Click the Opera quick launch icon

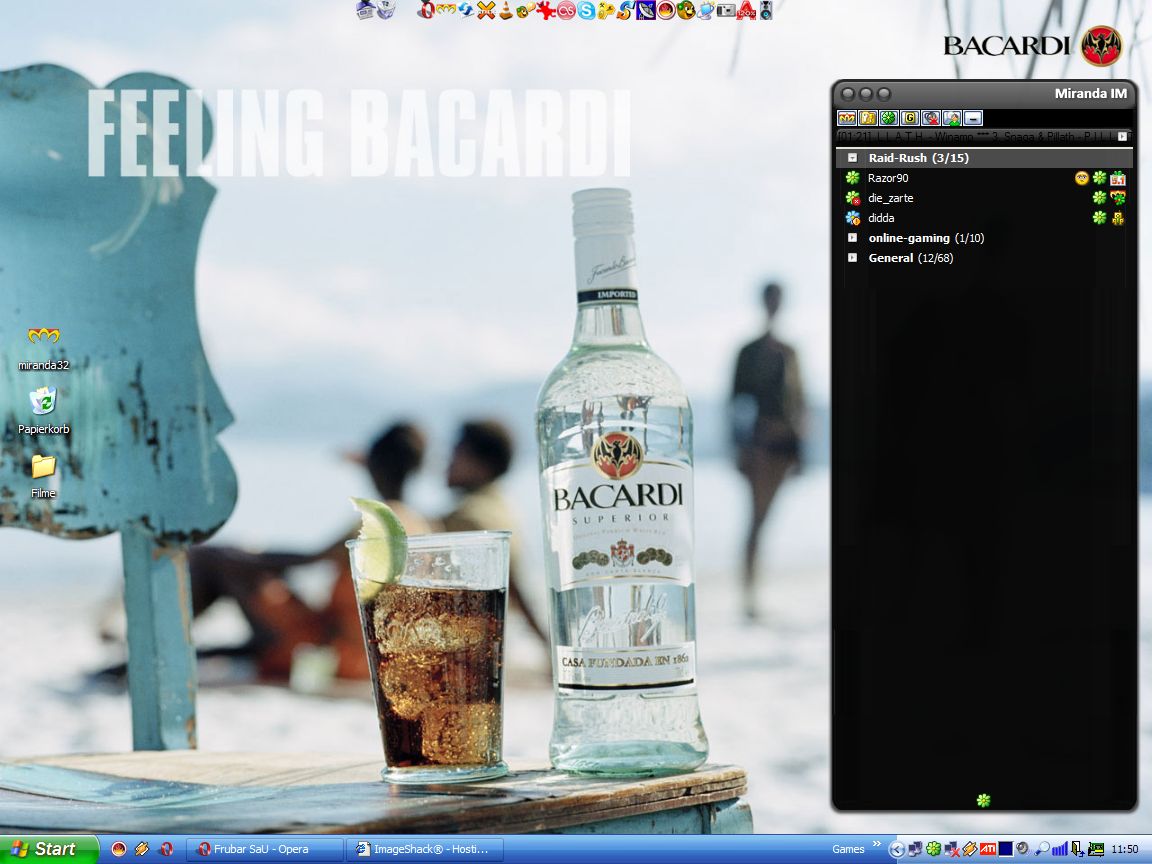[165, 849]
